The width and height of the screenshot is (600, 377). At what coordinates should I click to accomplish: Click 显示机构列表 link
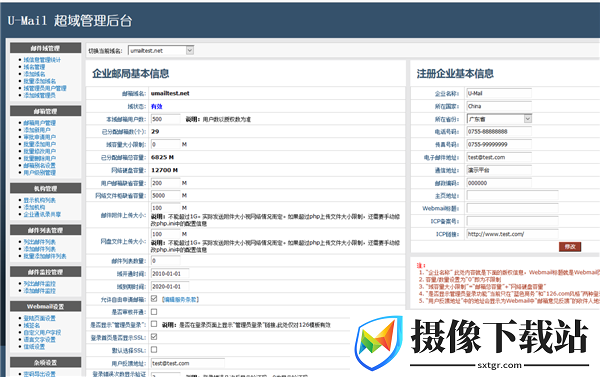click(39, 200)
